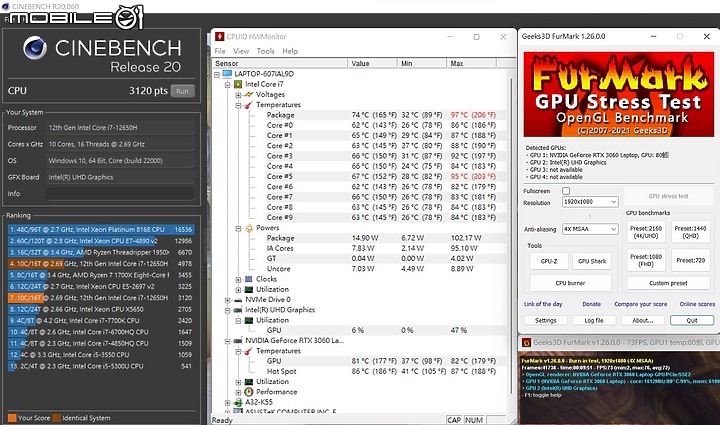
Task: Click the Preset:2160 (4K/UHD) benchmark button
Action: click(x=646, y=232)
